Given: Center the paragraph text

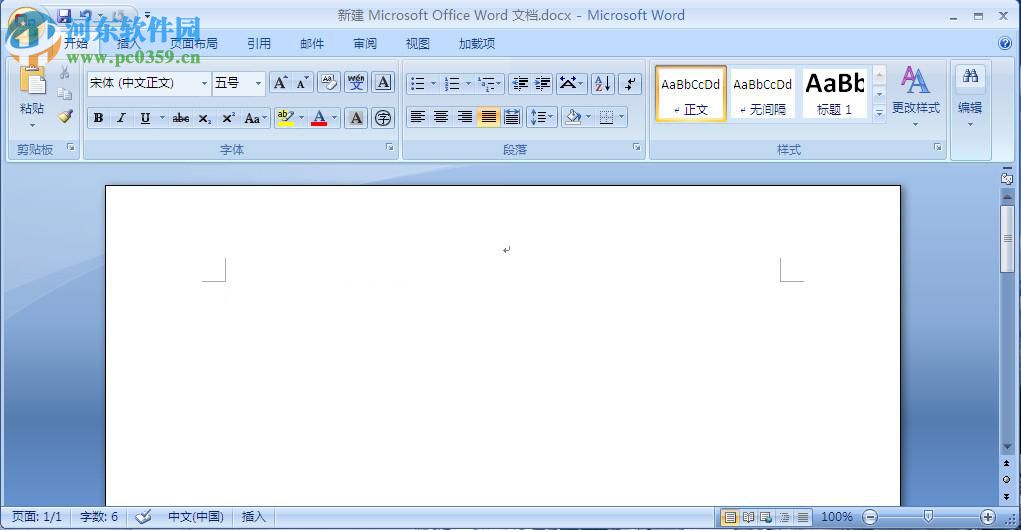Looking at the screenshot, I should (441, 117).
